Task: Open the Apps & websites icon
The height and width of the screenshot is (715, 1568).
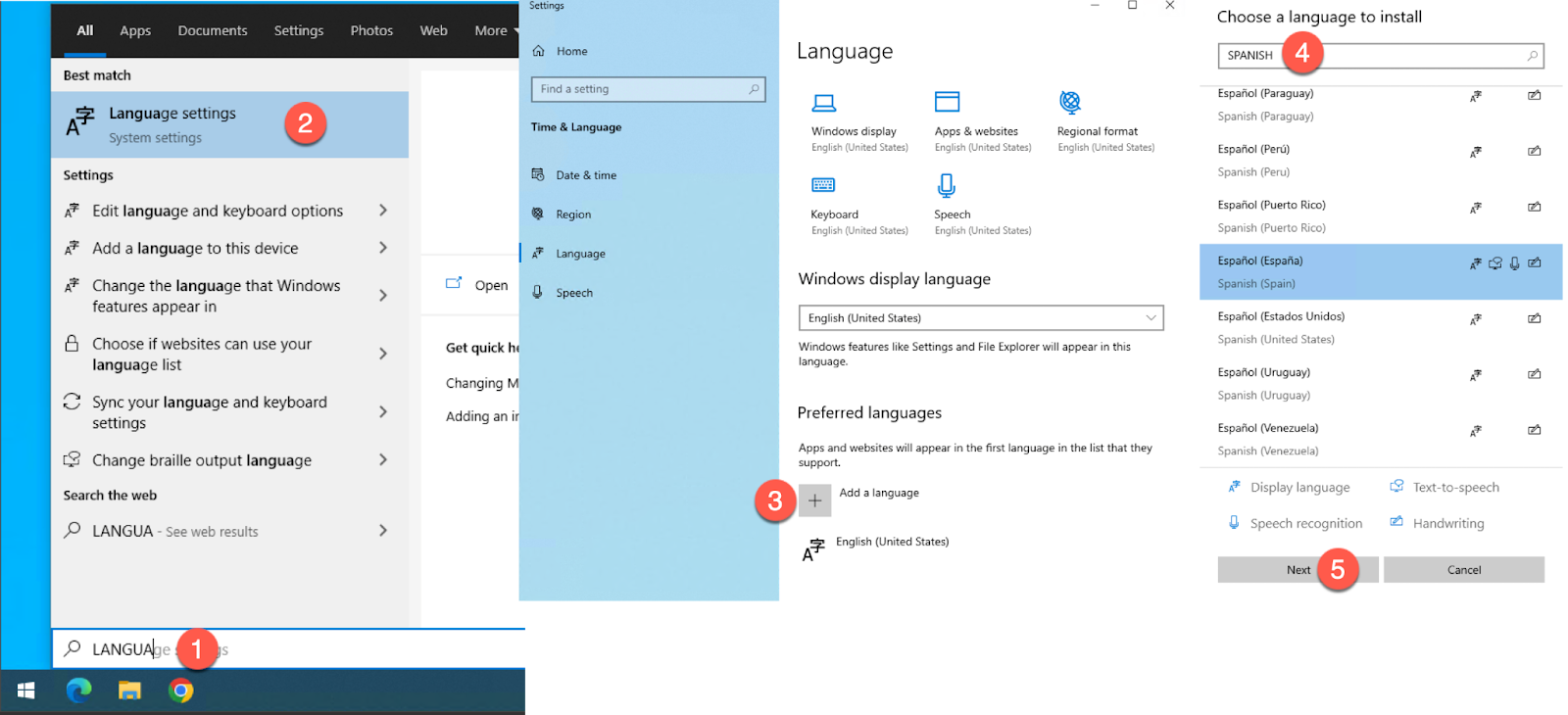Action: [x=947, y=102]
